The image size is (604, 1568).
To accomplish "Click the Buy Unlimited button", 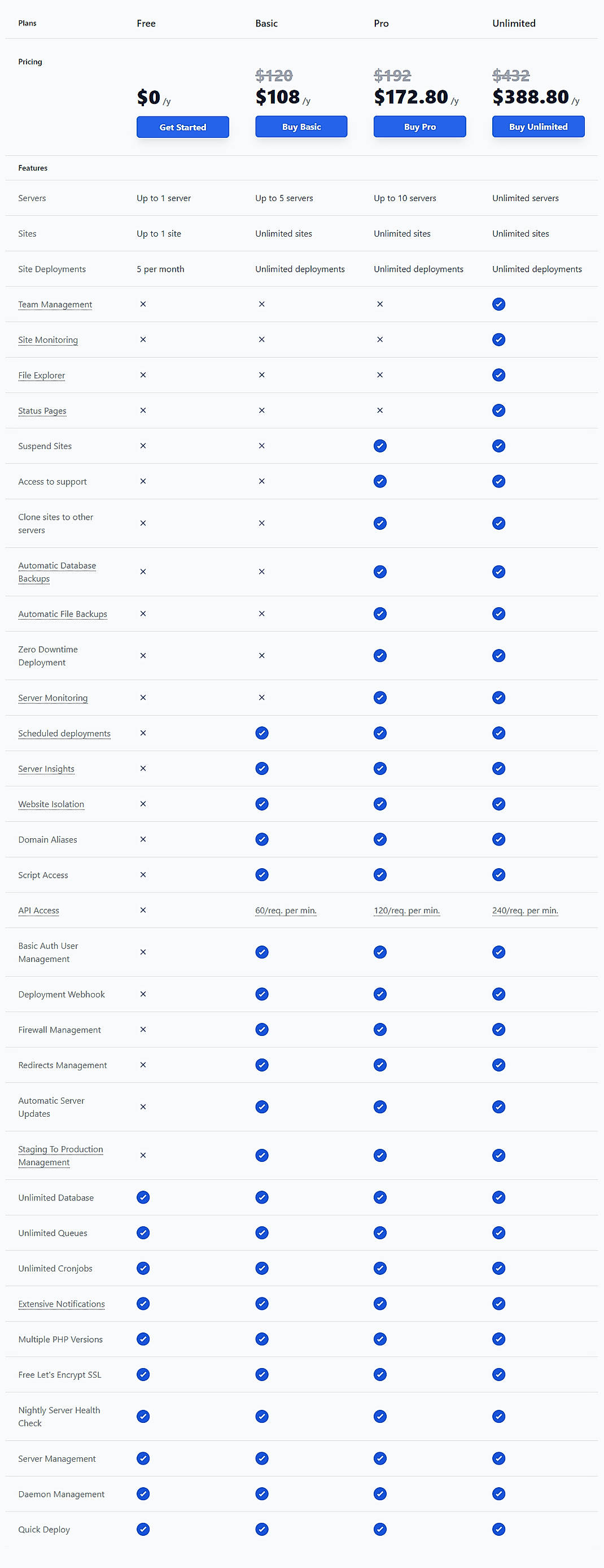I will (x=538, y=127).
